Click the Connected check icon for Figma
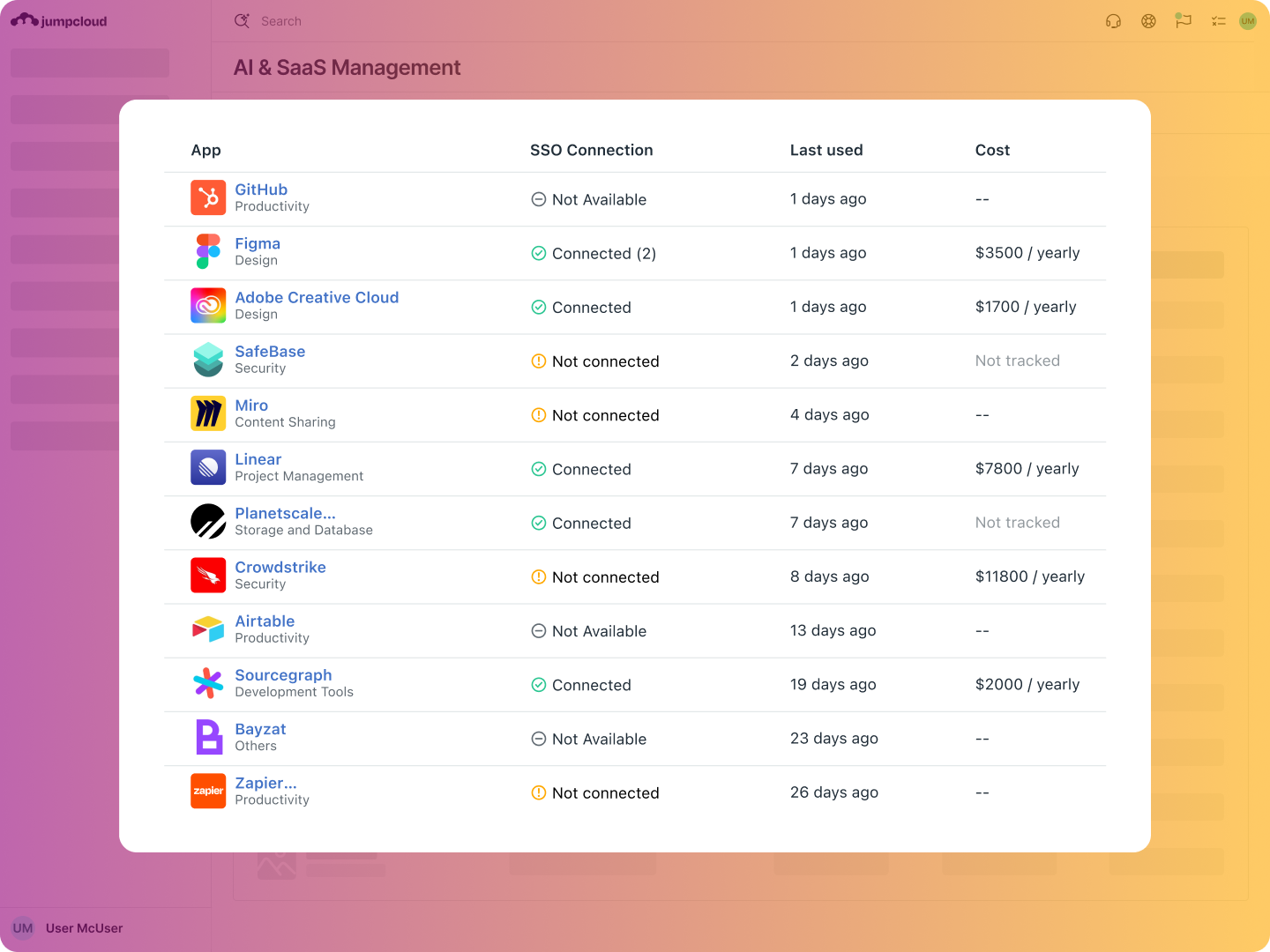This screenshot has width=1270, height=952. coord(539,253)
